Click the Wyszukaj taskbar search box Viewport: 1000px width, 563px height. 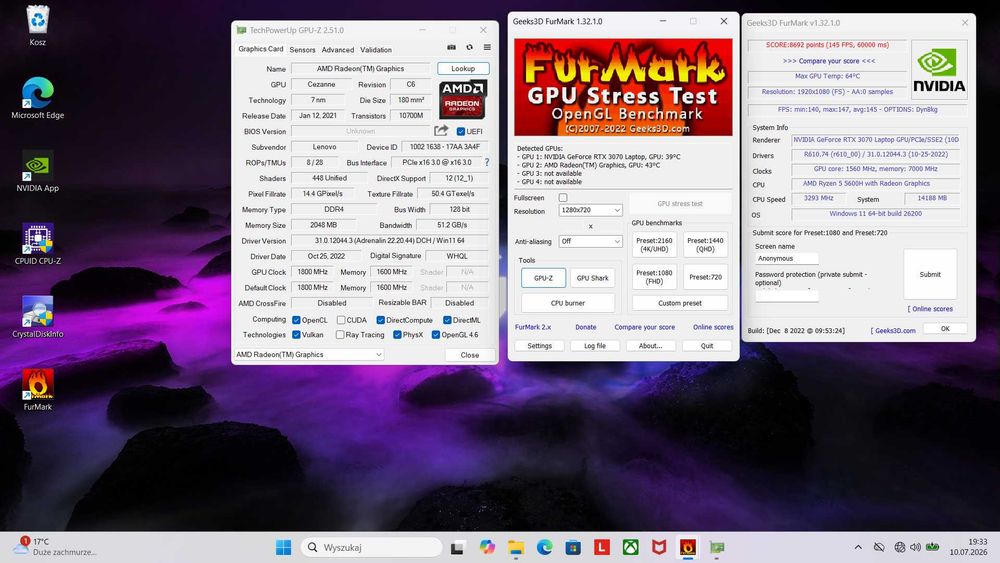click(x=371, y=547)
